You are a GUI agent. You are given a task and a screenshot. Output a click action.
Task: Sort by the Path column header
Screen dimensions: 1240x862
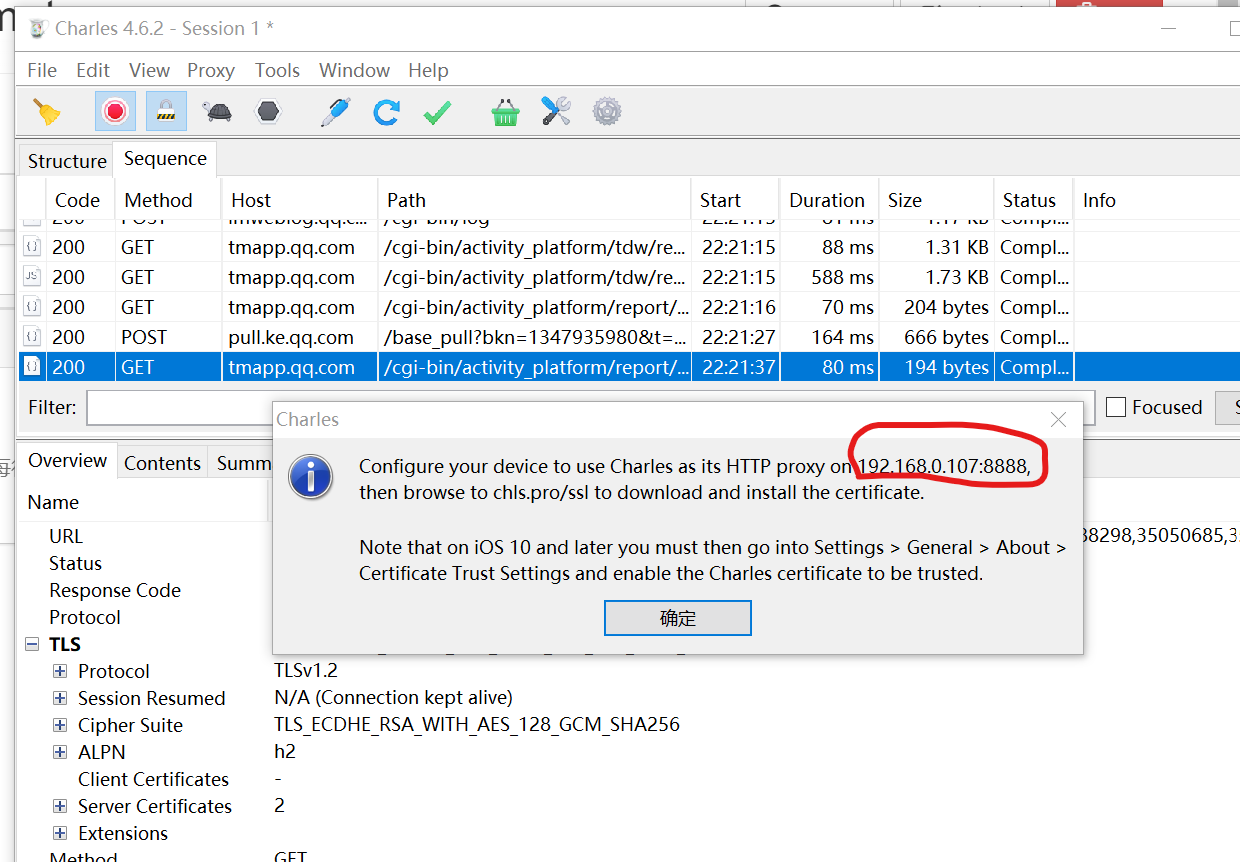pos(534,200)
